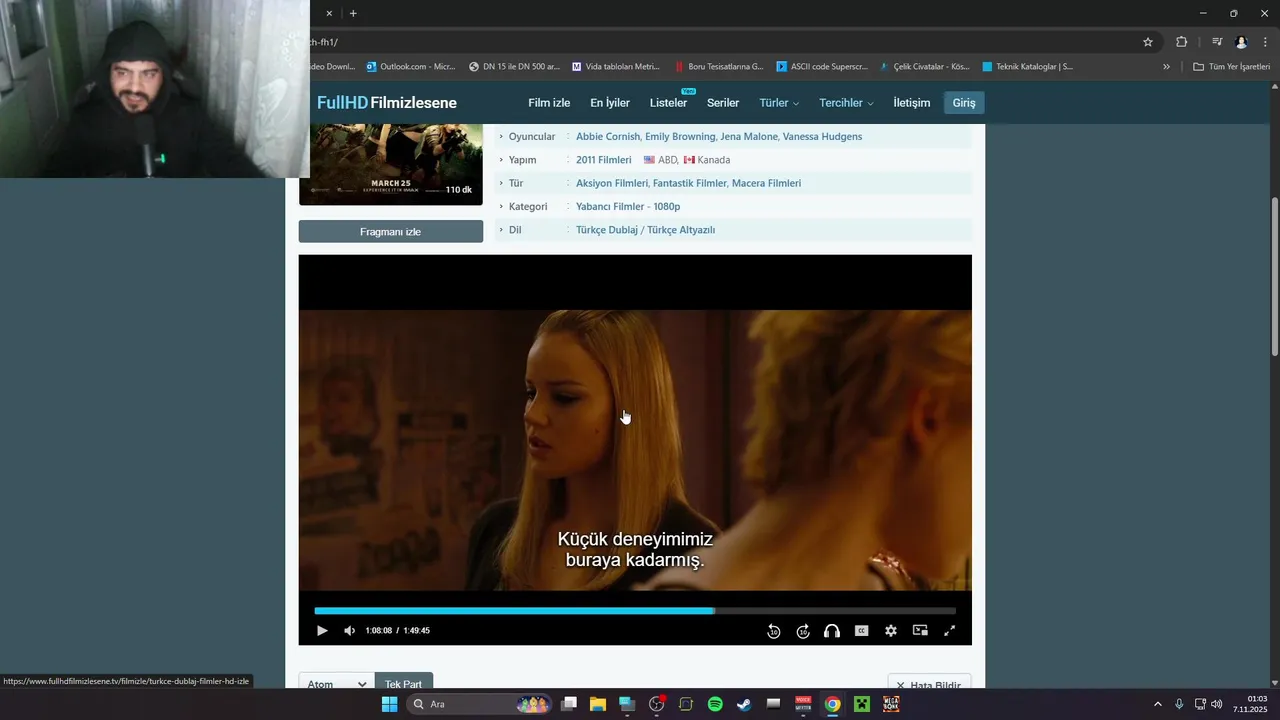Open File Explorer from taskbar
This screenshot has width=1280, height=720.
pos(598,704)
